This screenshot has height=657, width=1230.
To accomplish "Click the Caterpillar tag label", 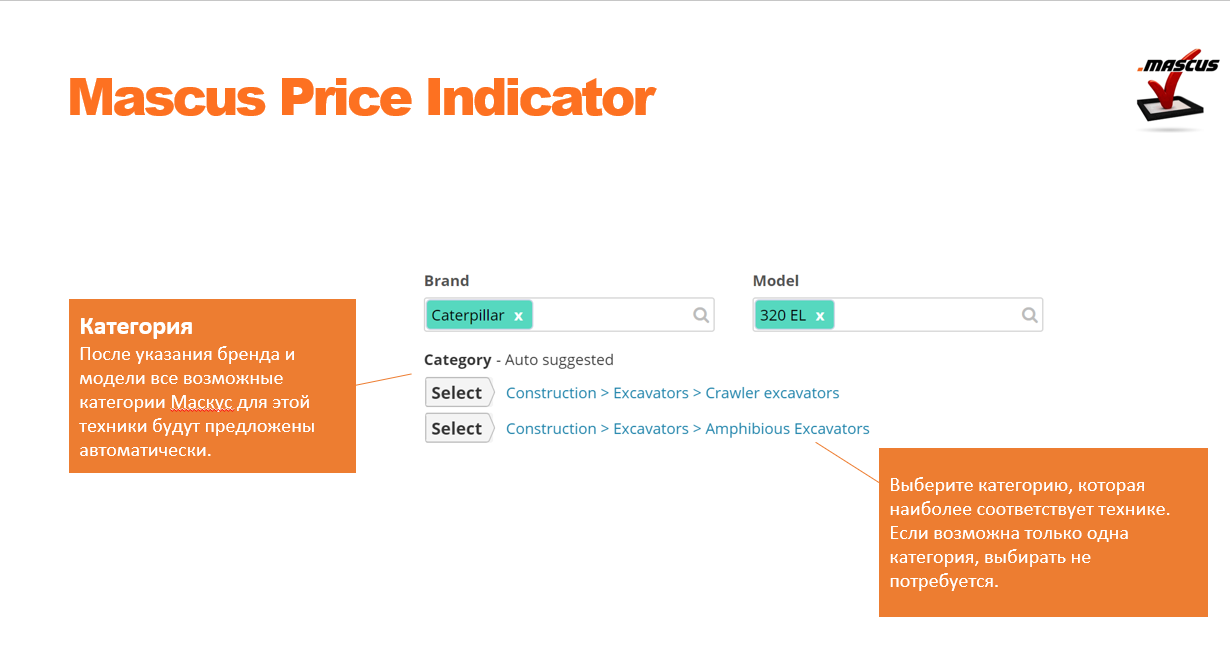I will (x=468, y=316).
